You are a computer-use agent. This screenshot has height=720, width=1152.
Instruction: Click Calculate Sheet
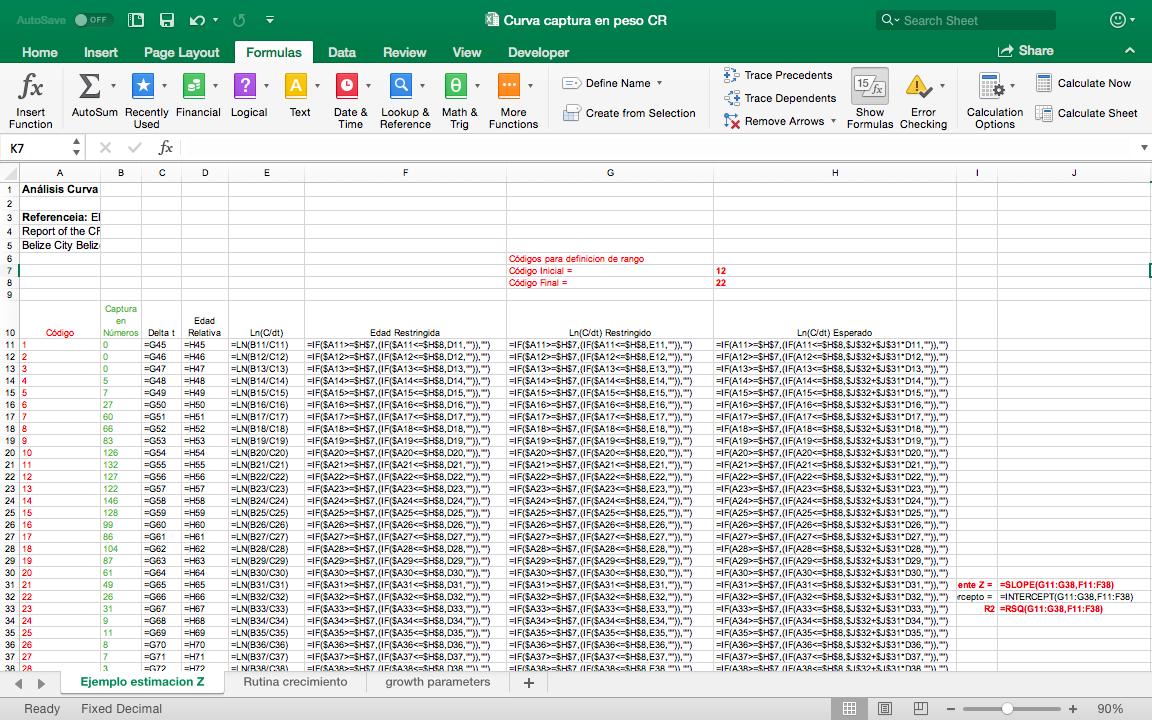pos(1087,113)
